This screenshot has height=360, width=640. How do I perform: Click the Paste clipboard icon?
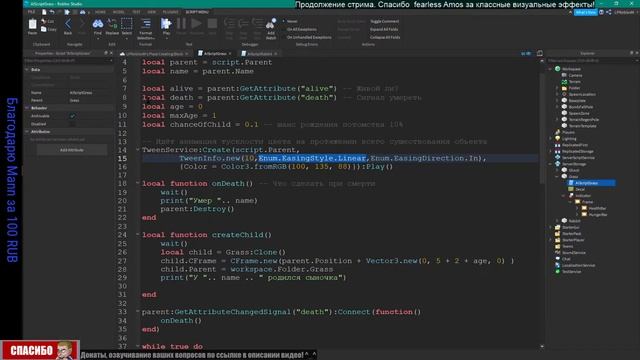coord(32,25)
